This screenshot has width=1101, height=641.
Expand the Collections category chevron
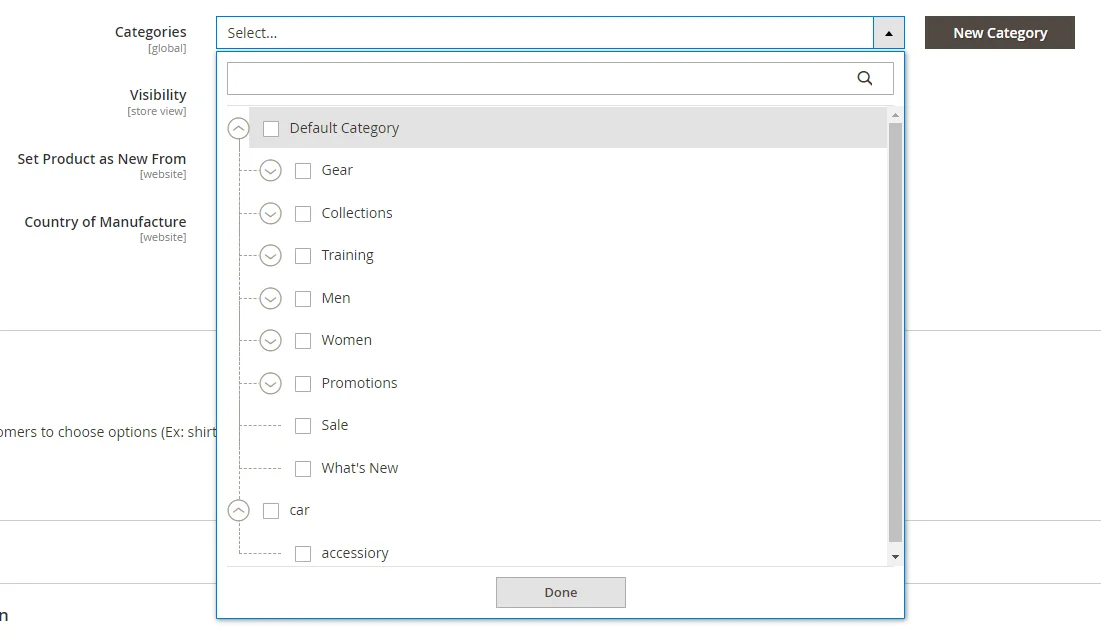point(270,213)
